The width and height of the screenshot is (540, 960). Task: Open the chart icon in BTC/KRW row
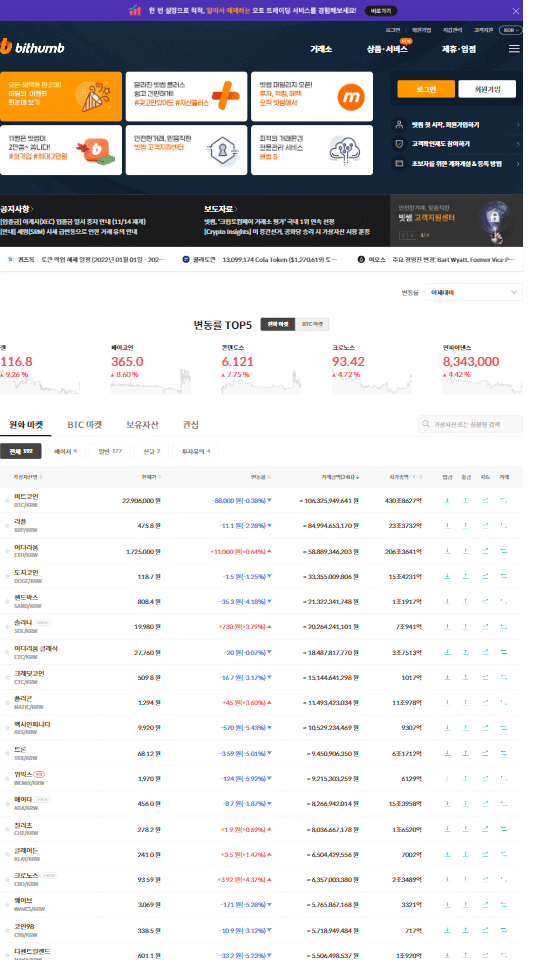(x=486, y=500)
